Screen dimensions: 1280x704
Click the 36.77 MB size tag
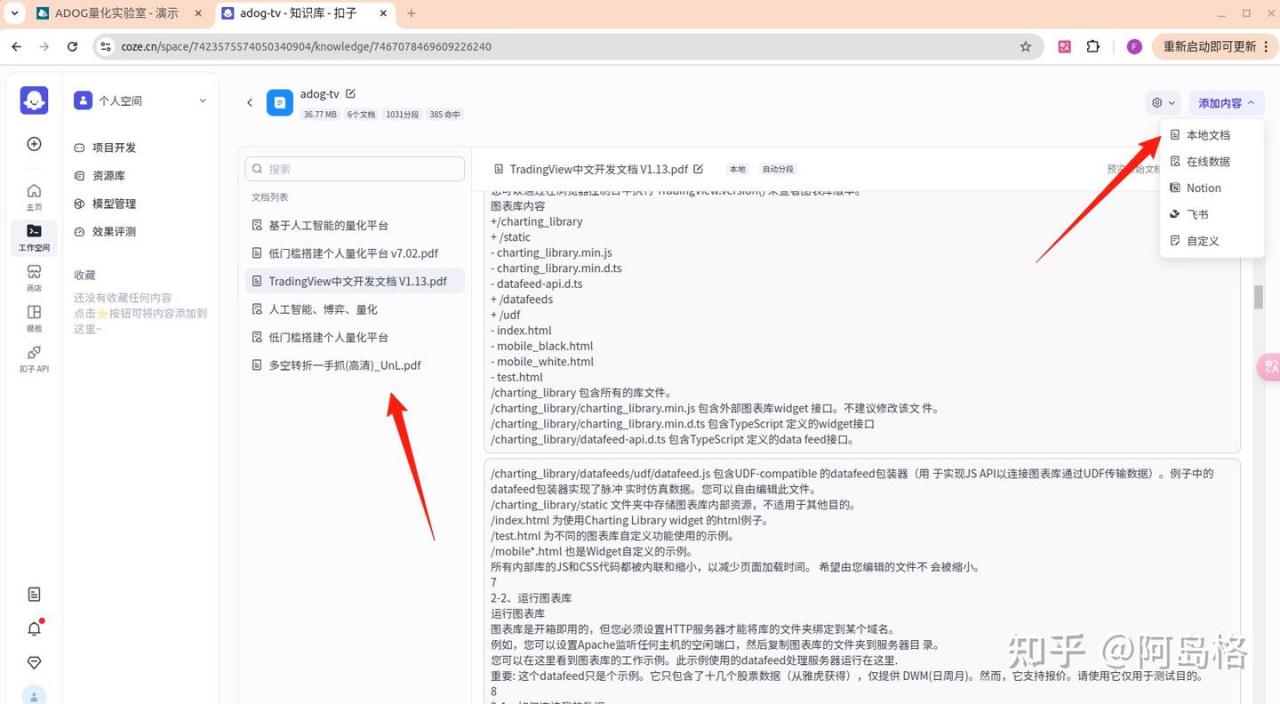(320, 115)
